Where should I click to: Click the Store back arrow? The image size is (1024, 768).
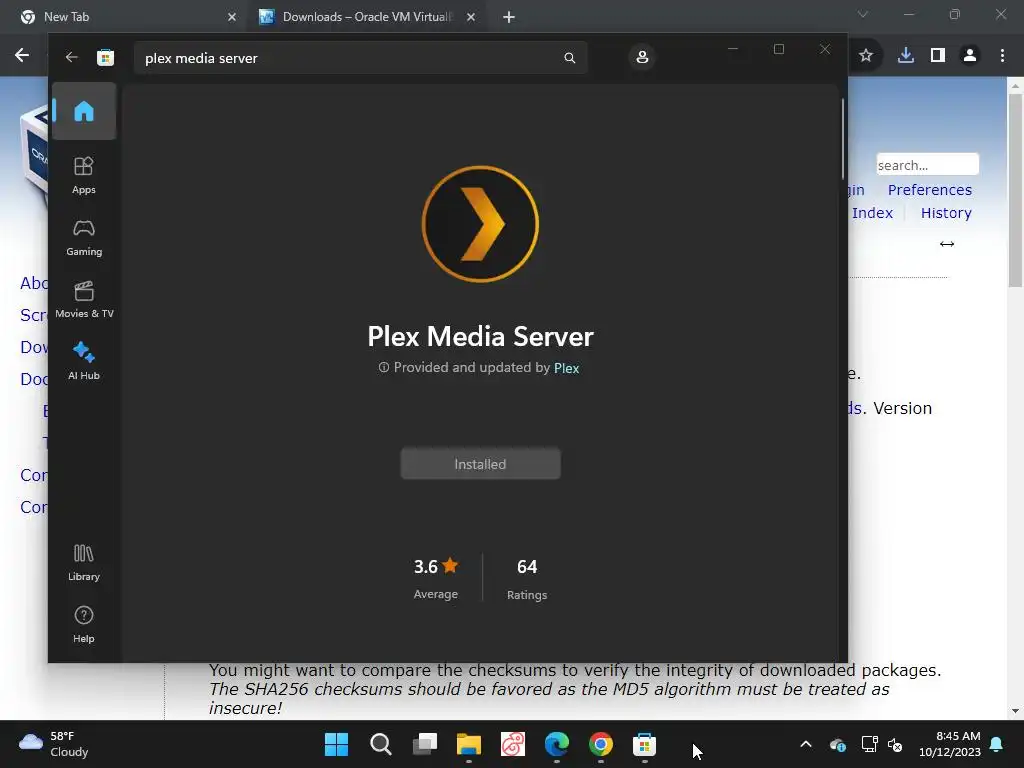point(72,57)
